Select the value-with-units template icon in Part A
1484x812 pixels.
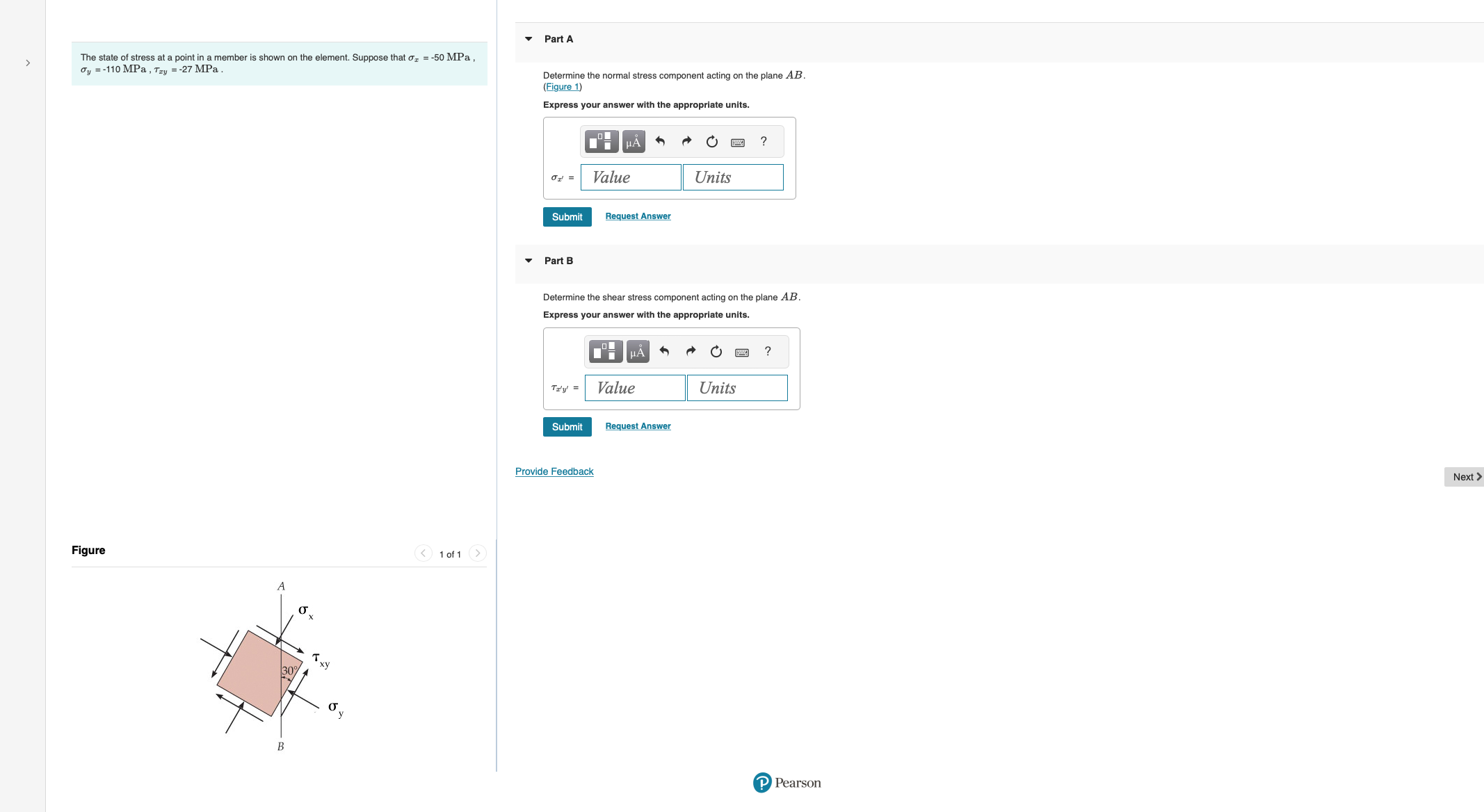601,141
